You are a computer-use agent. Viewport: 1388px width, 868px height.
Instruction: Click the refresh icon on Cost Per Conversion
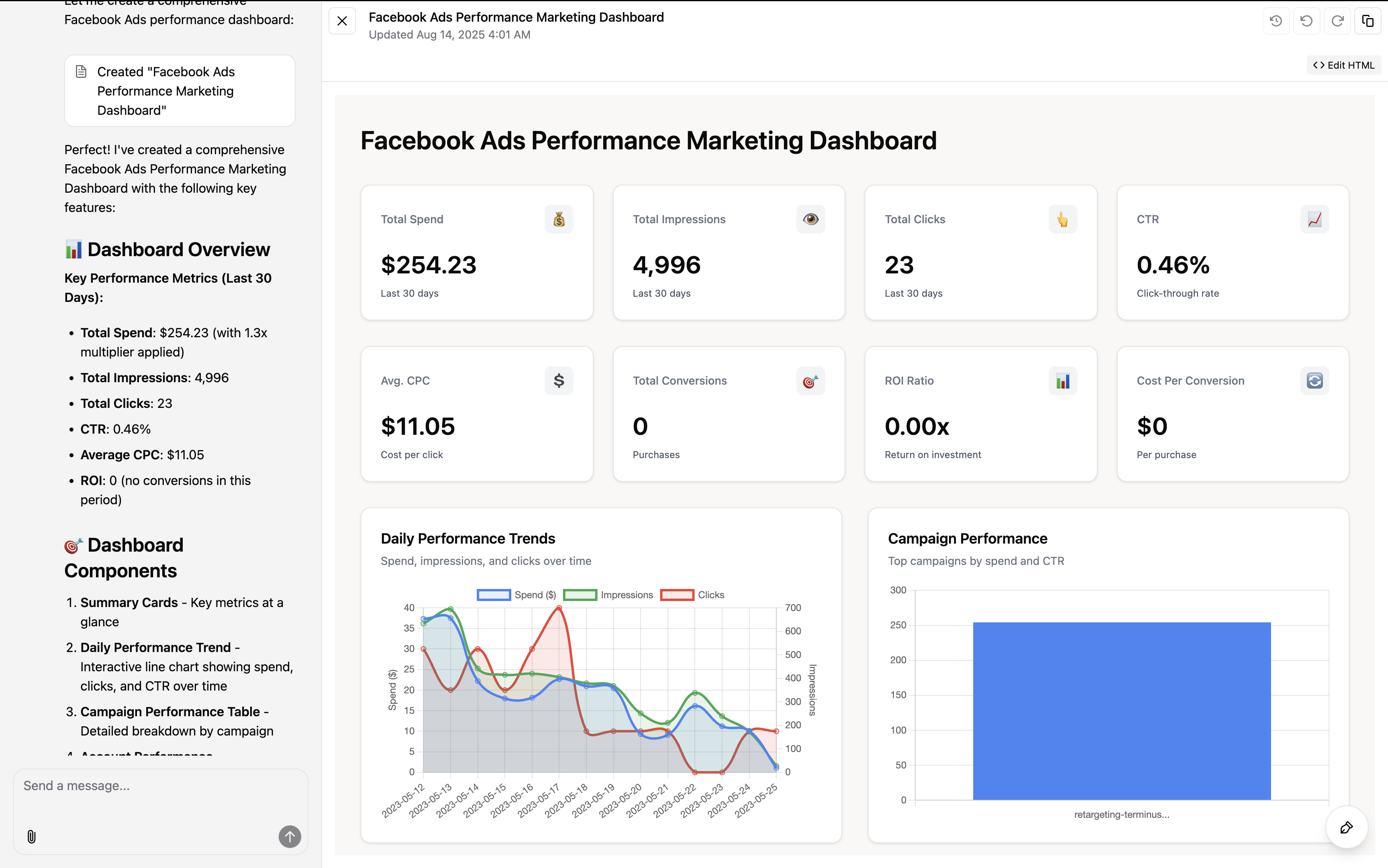(x=1315, y=381)
